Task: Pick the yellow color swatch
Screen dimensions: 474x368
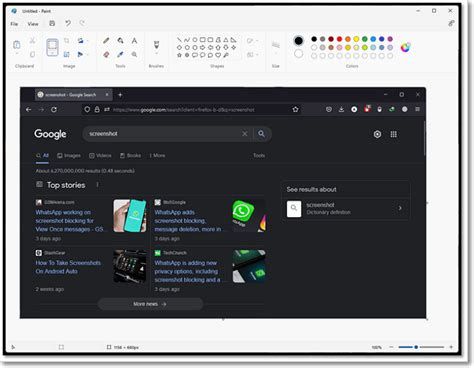Action: (356, 39)
